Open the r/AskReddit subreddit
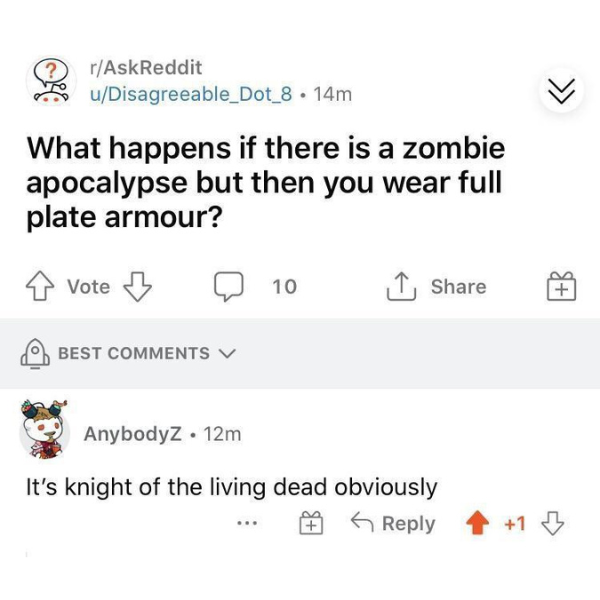 pyautogui.click(x=146, y=68)
